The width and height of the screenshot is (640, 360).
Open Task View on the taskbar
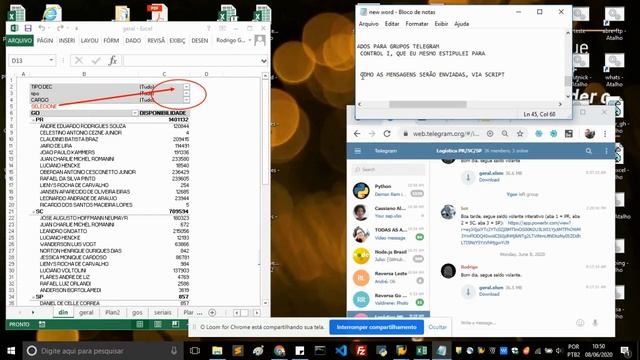pyautogui.click(x=195, y=351)
